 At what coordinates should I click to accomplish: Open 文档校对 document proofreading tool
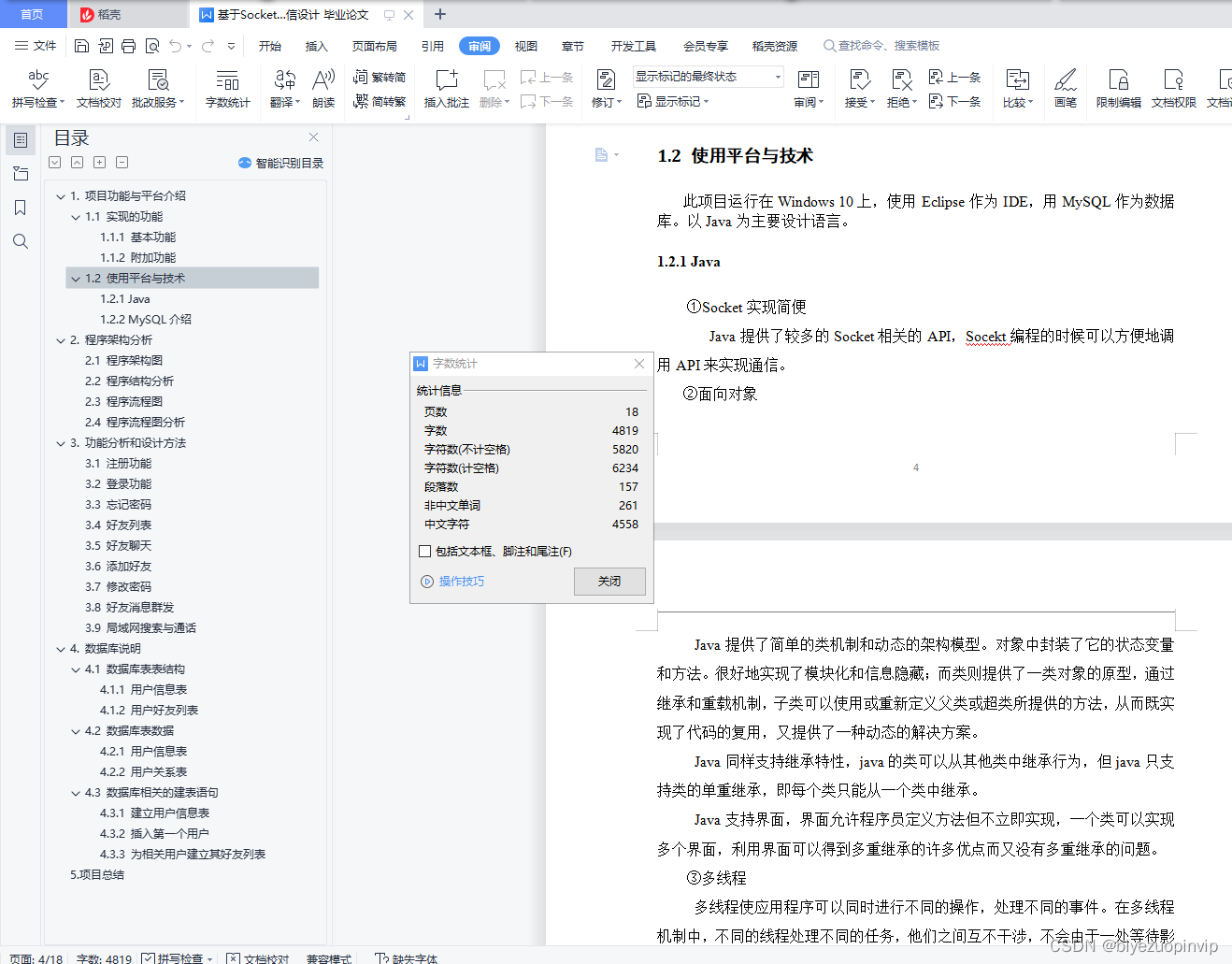(99, 89)
